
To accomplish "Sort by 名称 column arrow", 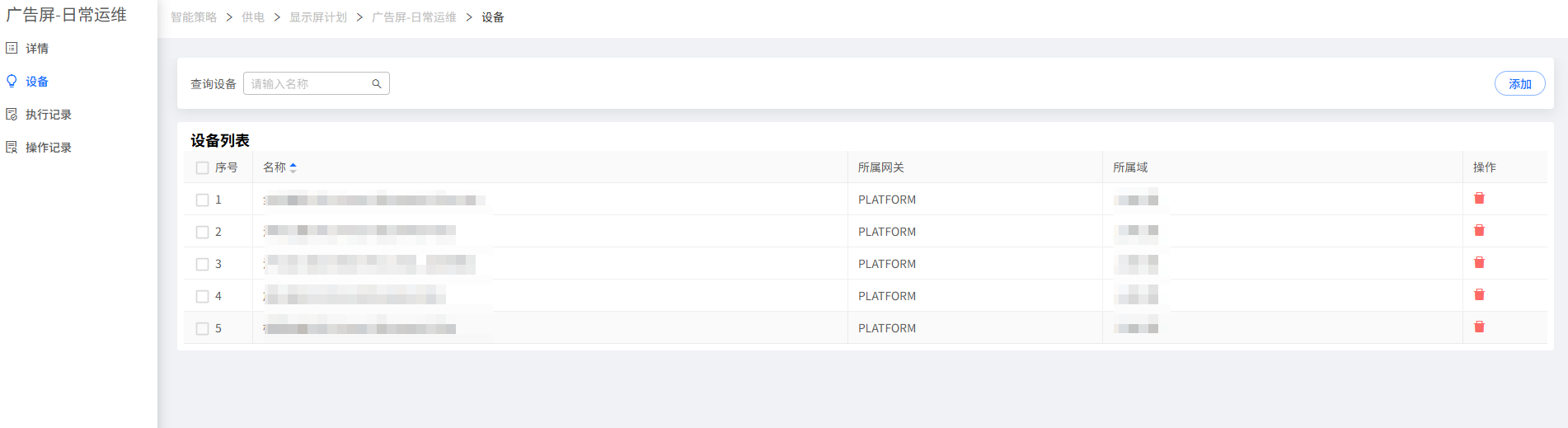I will click(293, 167).
